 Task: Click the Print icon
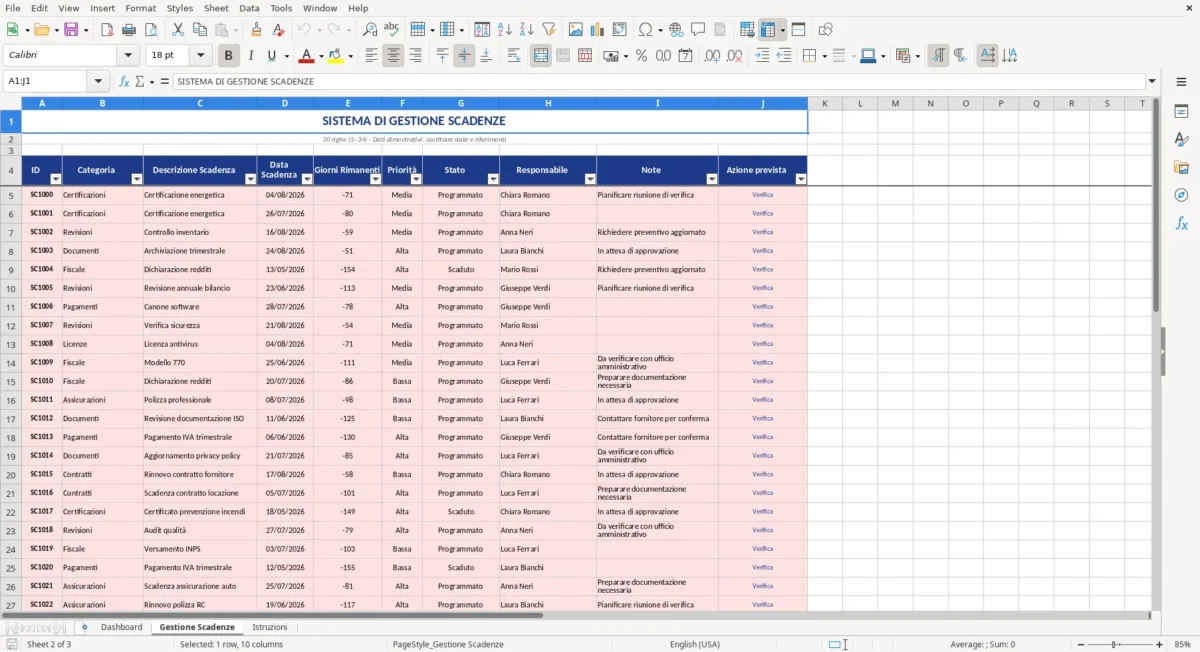tap(129, 29)
